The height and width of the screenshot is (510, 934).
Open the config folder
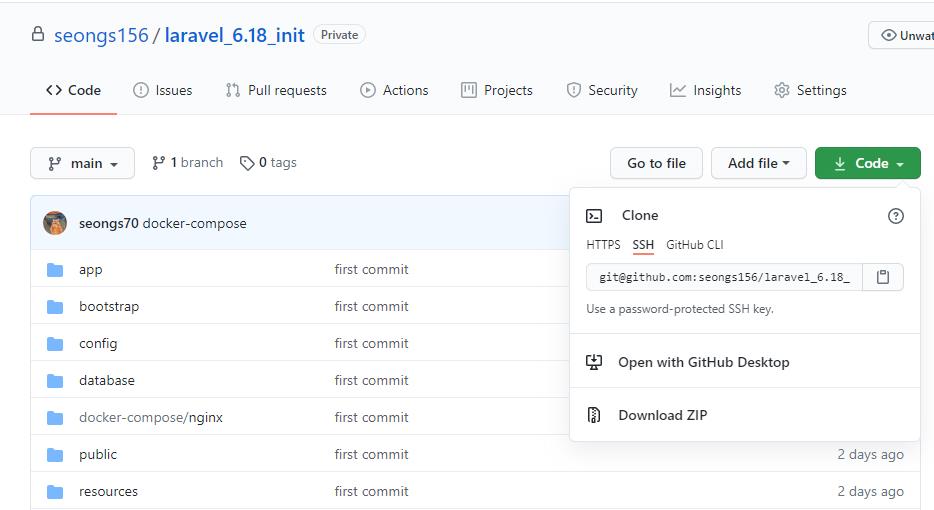98,344
